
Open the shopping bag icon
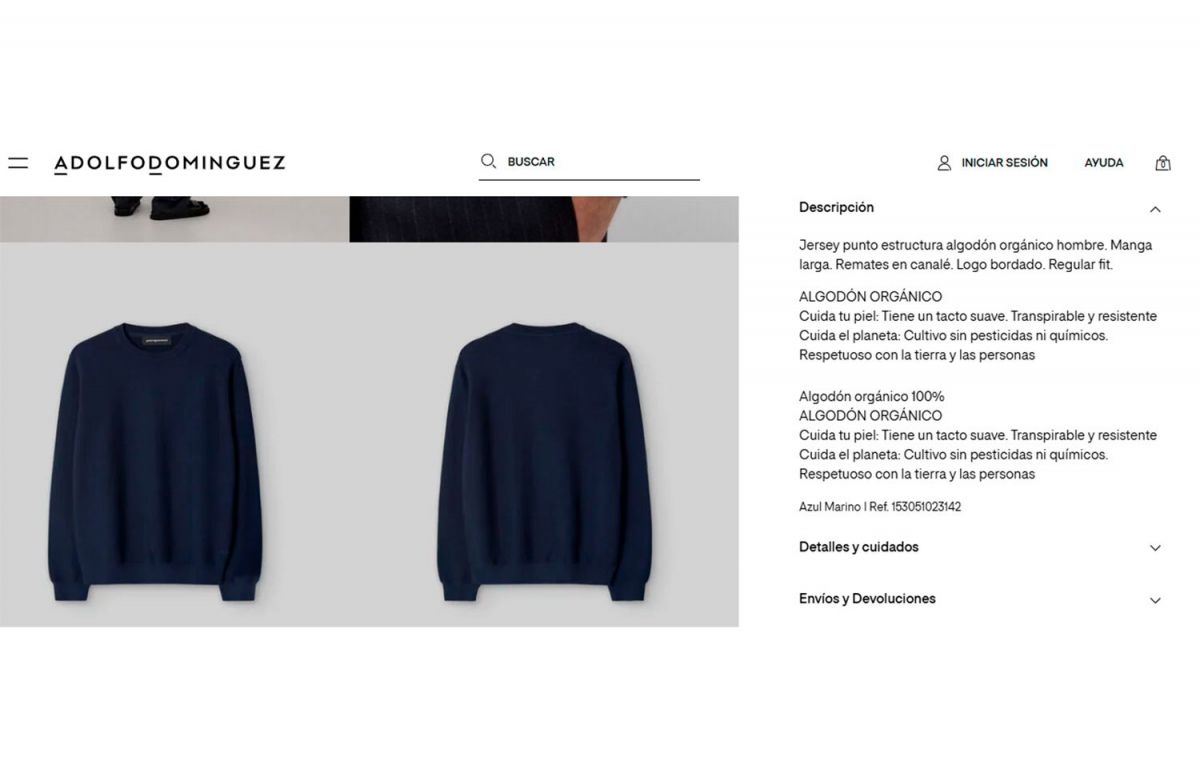[x=1162, y=163]
